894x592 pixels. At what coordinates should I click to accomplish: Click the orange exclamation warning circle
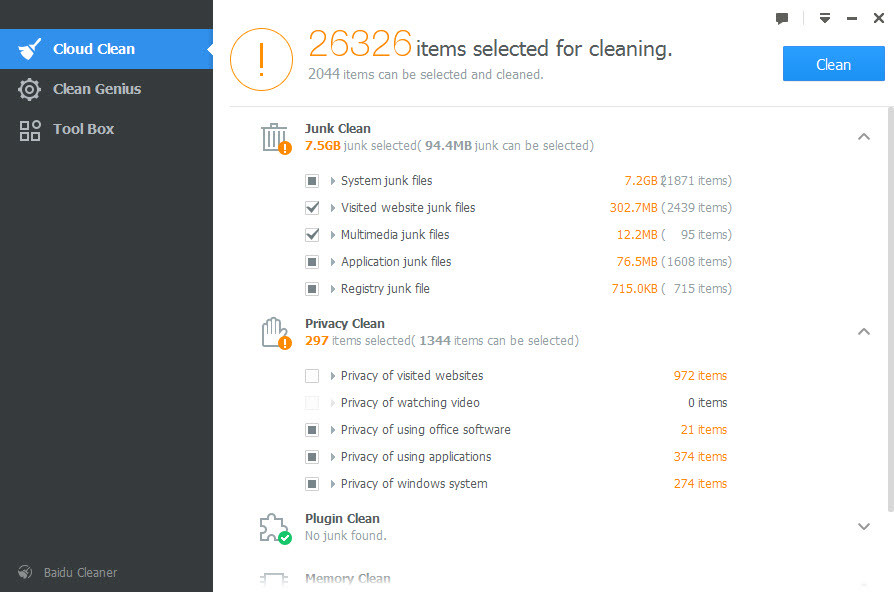click(261, 59)
